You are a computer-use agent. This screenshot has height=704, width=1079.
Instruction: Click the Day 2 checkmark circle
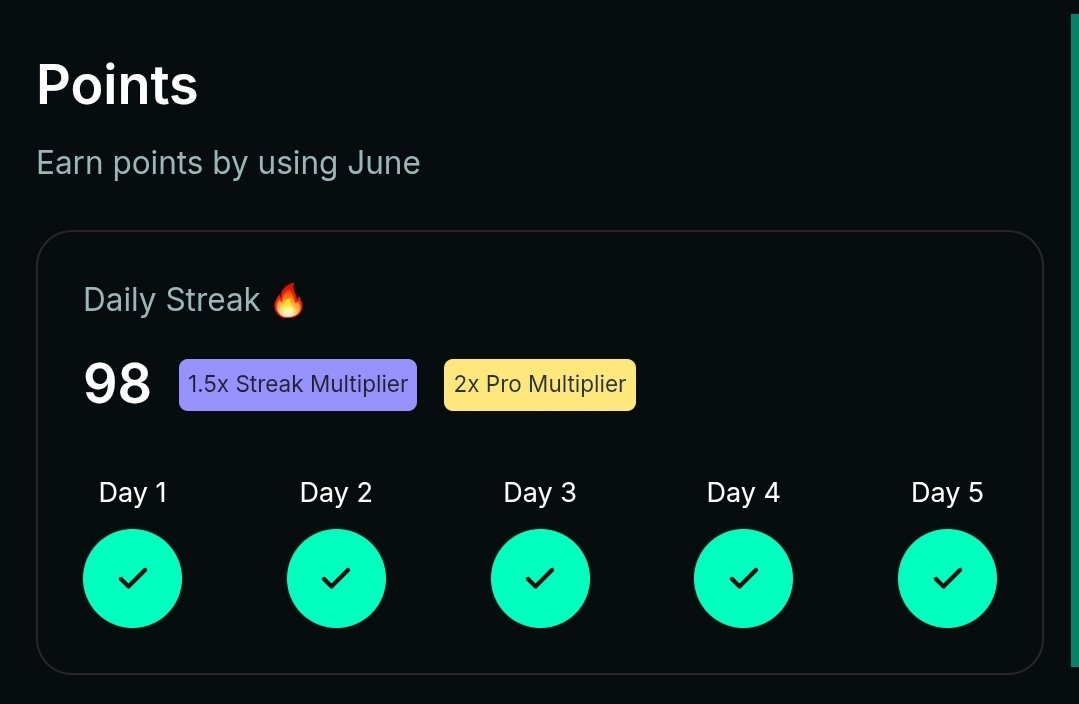tap(336, 578)
